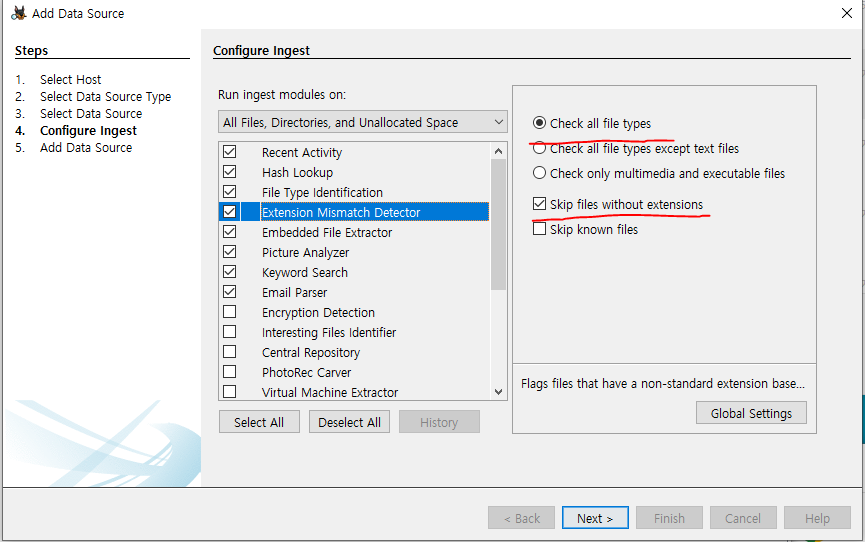Check the Virtual Machine Extractor checkbox
The width and height of the screenshot is (865, 542).
tap(229, 391)
